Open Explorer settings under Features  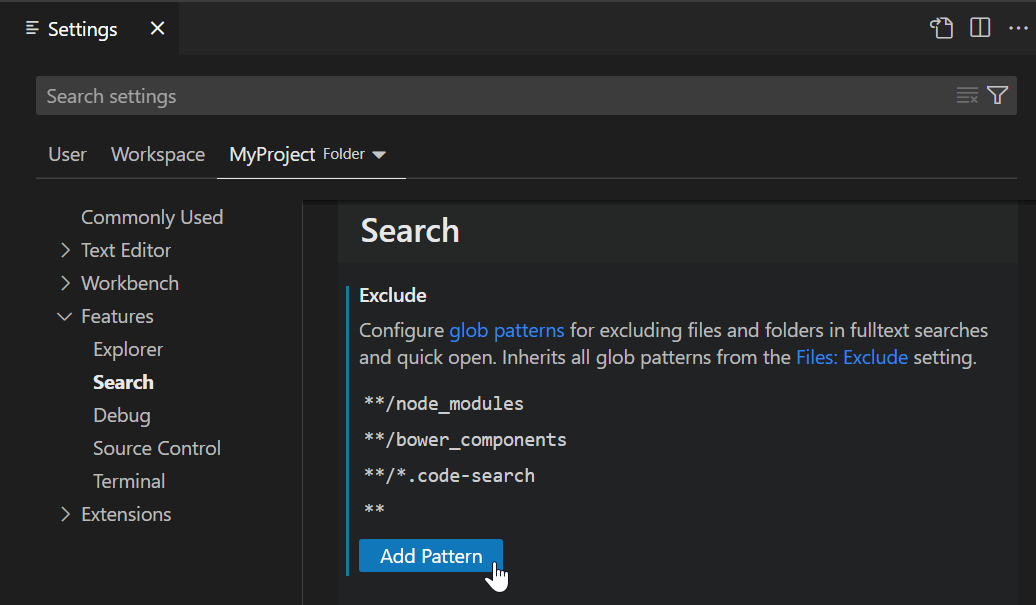(128, 349)
